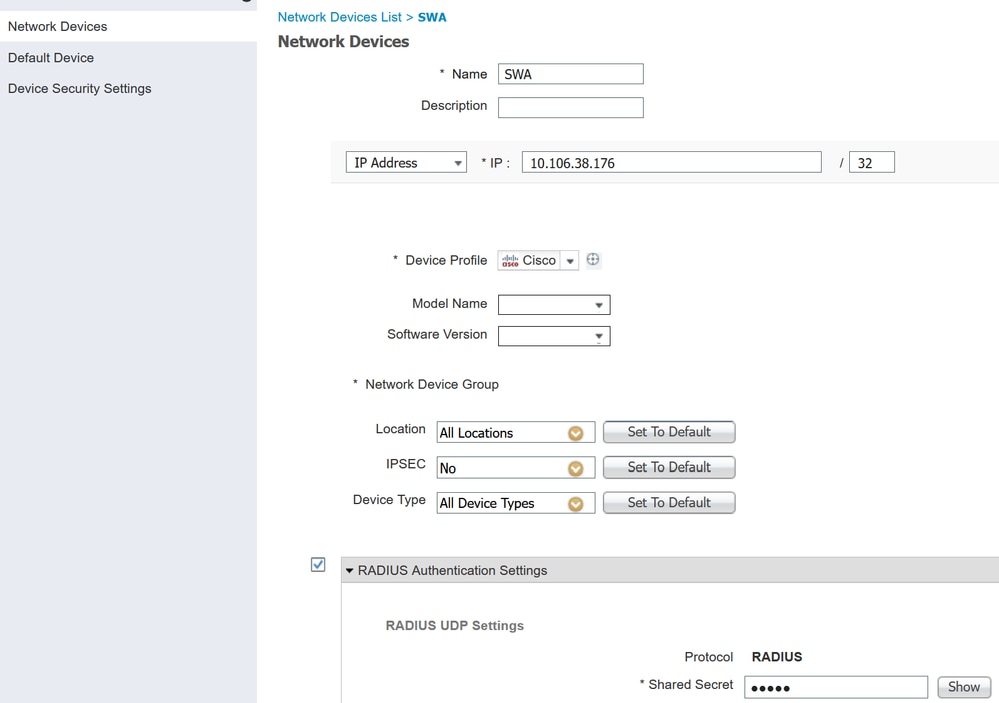999x703 pixels.
Task: Click the Cisco logo in Device Profile
Action: (510, 261)
